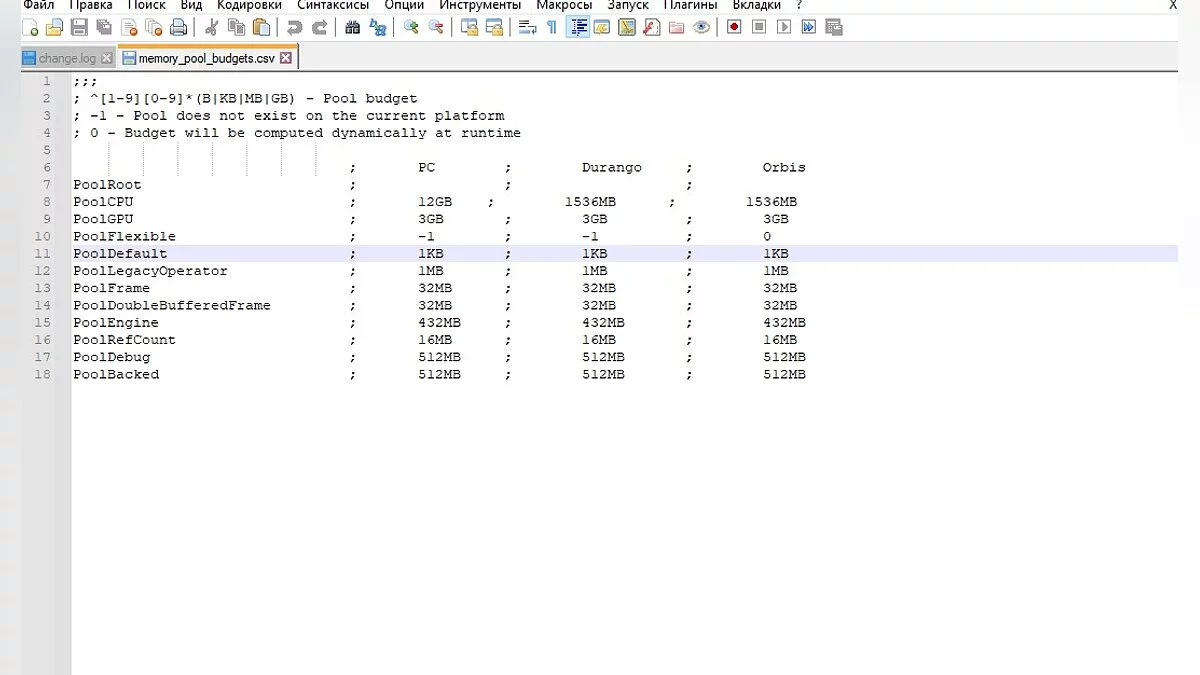The width and height of the screenshot is (1200, 675).
Task: Open Find with the binoculars icon
Action: click(352, 28)
